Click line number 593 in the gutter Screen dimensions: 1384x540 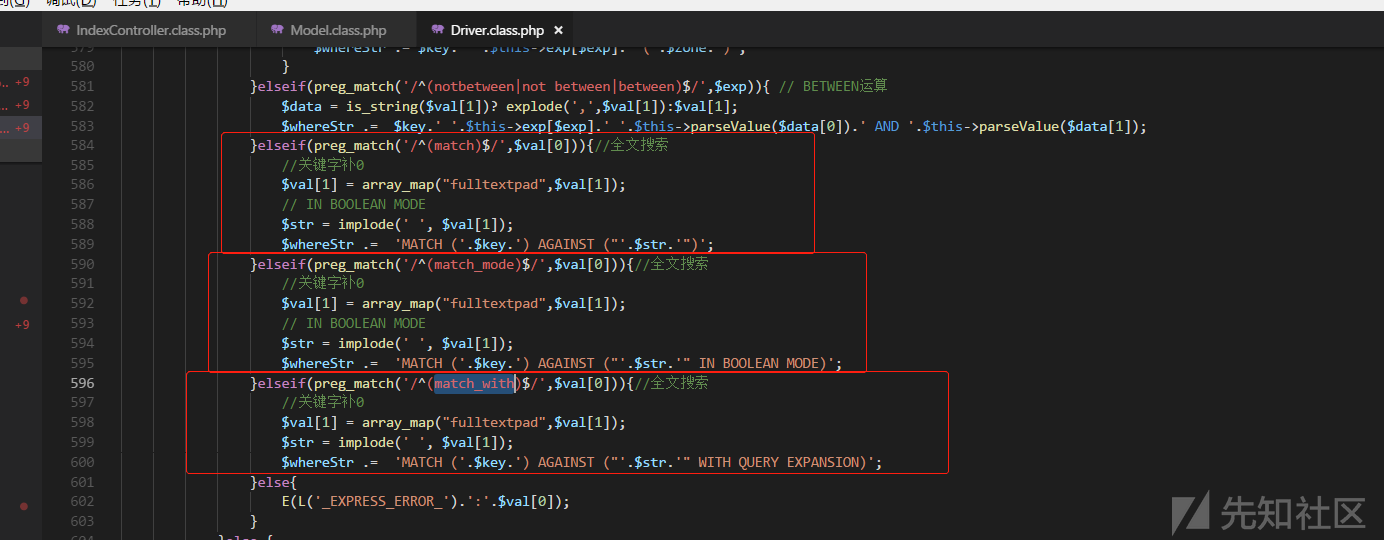pyautogui.click(x=82, y=324)
